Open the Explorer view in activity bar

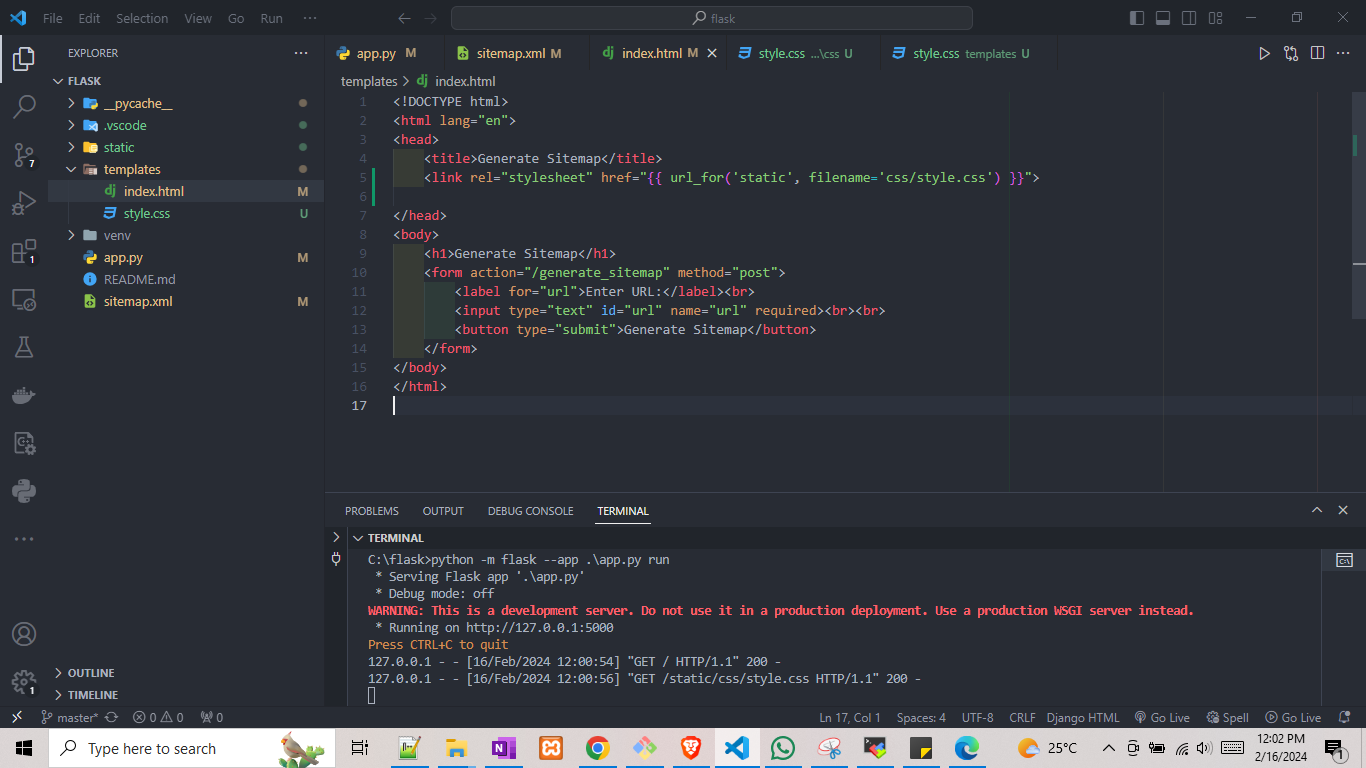pyautogui.click(x=24, y=59)
